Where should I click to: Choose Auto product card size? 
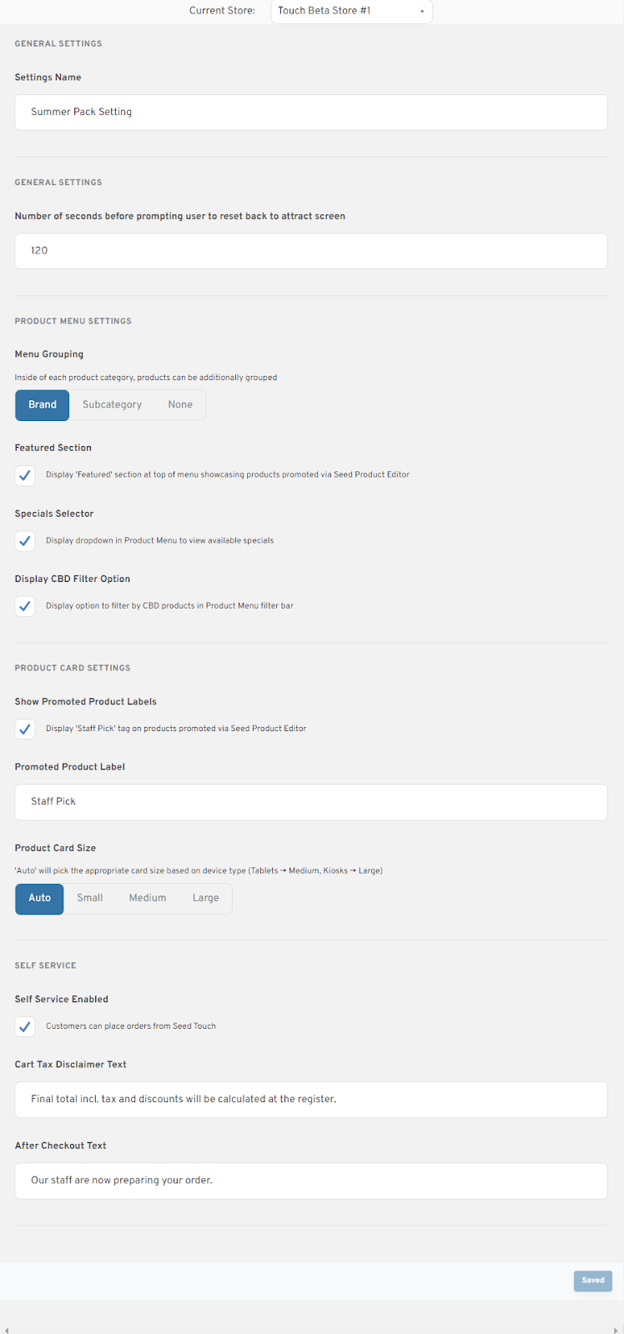coord(39,898)
